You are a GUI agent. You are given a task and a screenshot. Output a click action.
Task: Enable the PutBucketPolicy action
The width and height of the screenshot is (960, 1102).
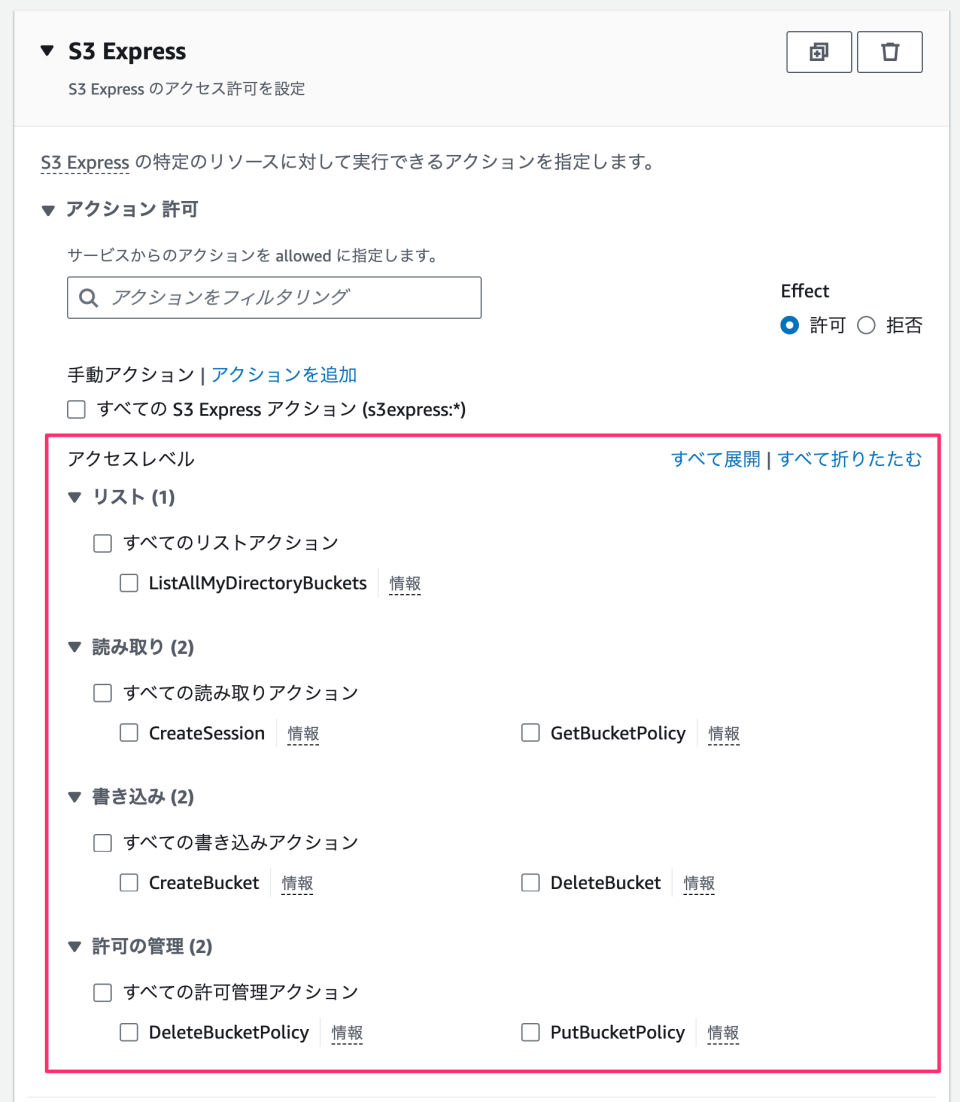(x=530, y=1032)
